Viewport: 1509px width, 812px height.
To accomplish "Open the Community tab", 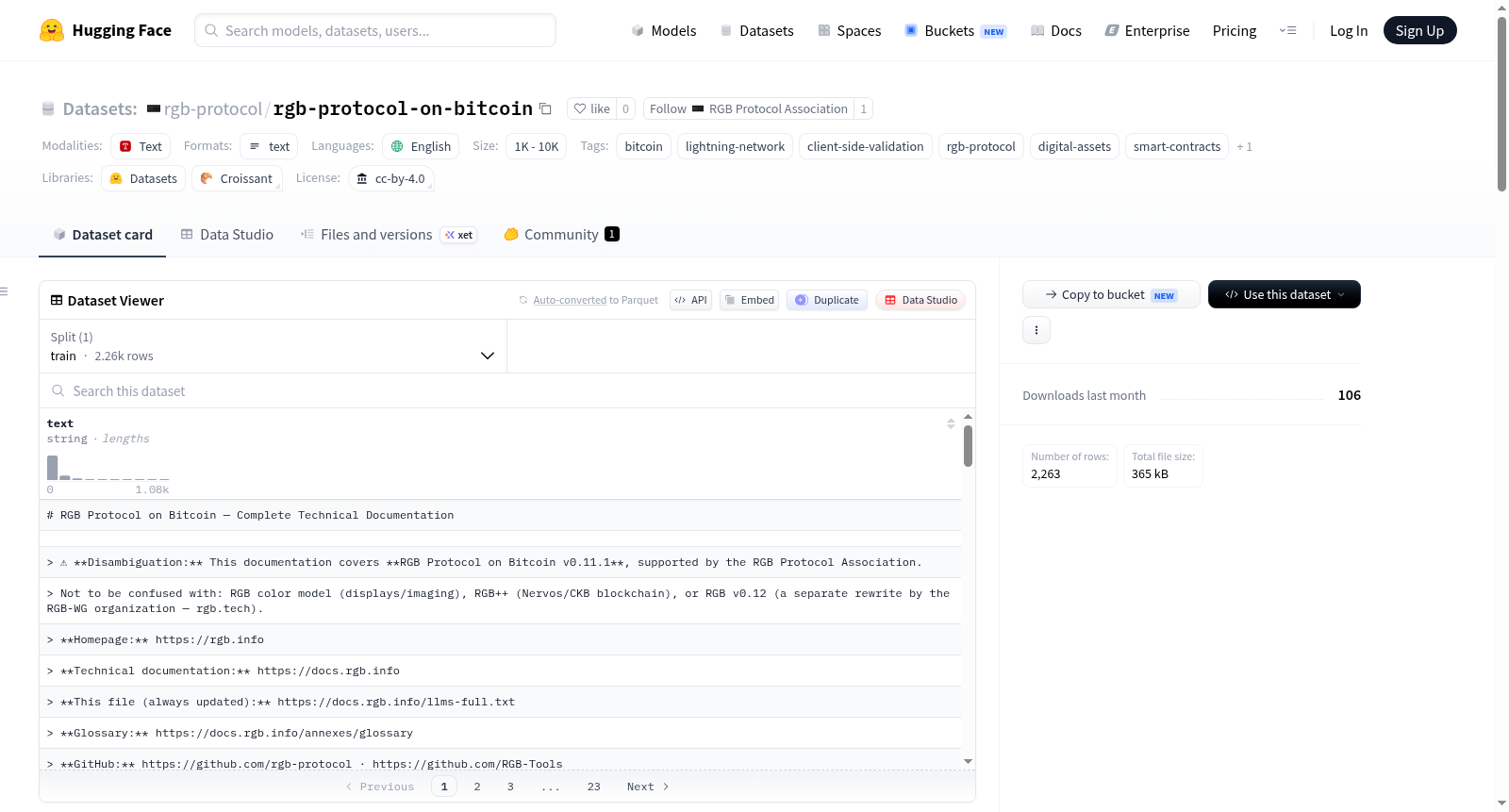I will (x=561, y=235).
